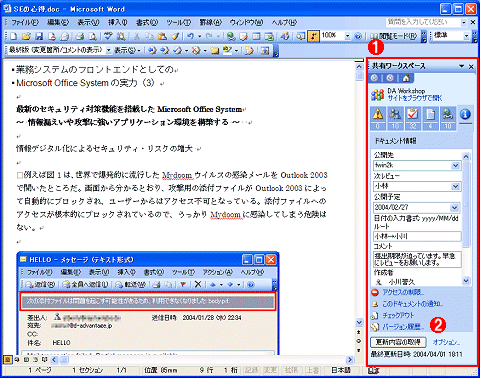The width and height of the screenshot is (480, 378).
Task: Open a file using the folder icon
Action: tap(26, 36)
